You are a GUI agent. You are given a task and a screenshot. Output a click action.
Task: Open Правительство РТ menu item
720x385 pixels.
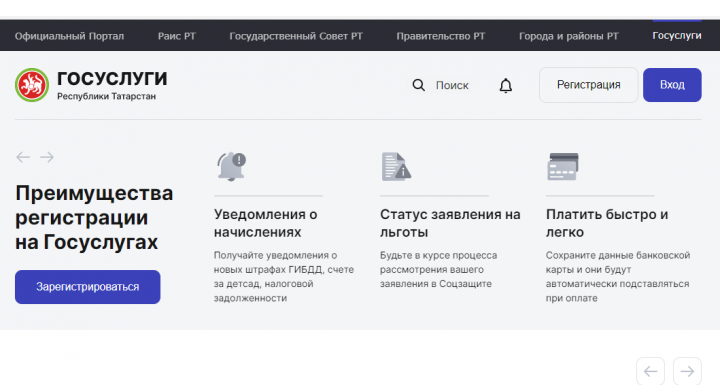click(441, 36)
